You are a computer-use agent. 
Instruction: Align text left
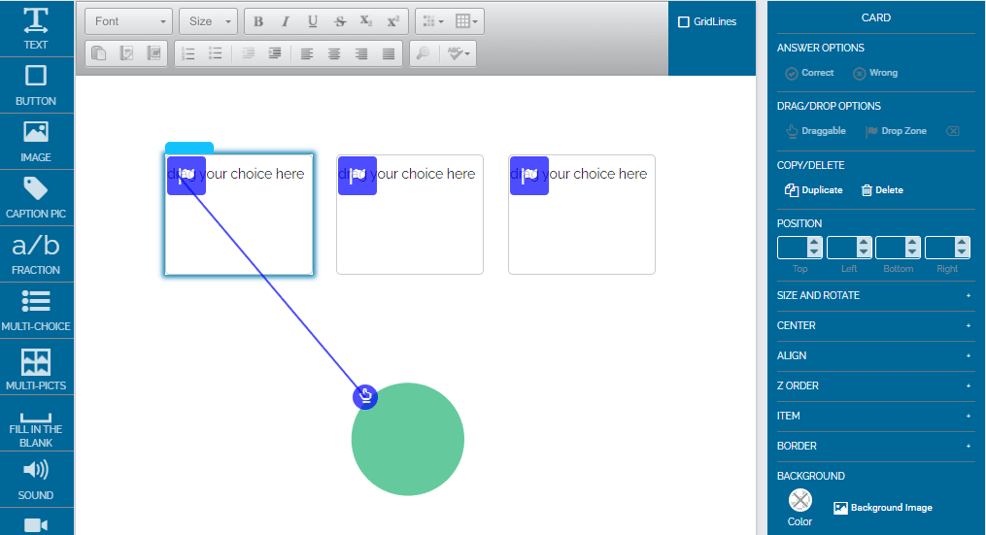coord(307,53)
